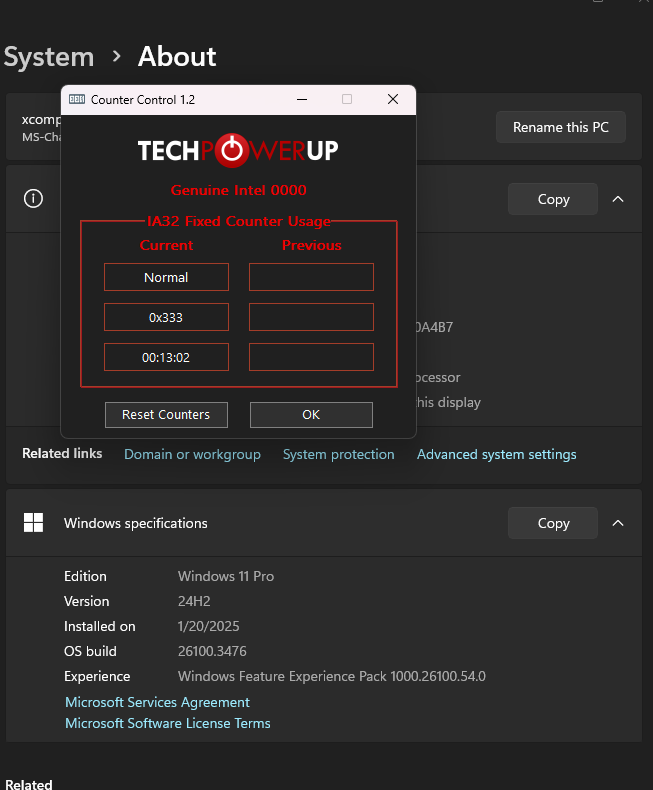Copy the Windows specifications
Image resolution: width=653 pixels, height=790 pixels.
[x=553, y=523]
